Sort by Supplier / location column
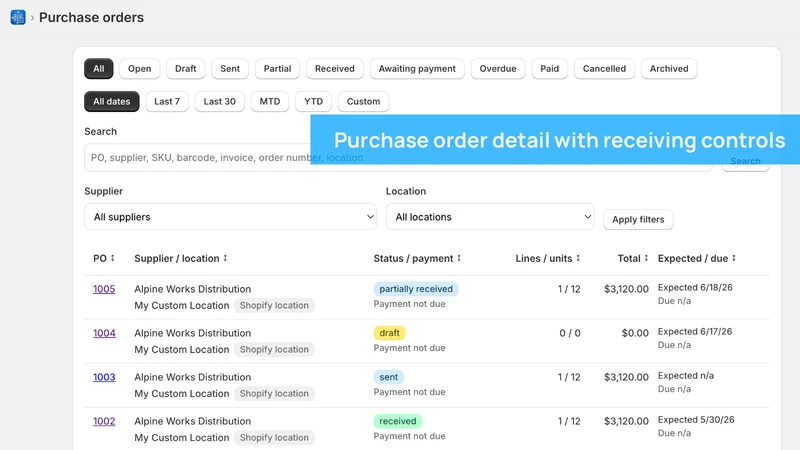This screenshot has height=450, width=800. [x=181, y=258]
